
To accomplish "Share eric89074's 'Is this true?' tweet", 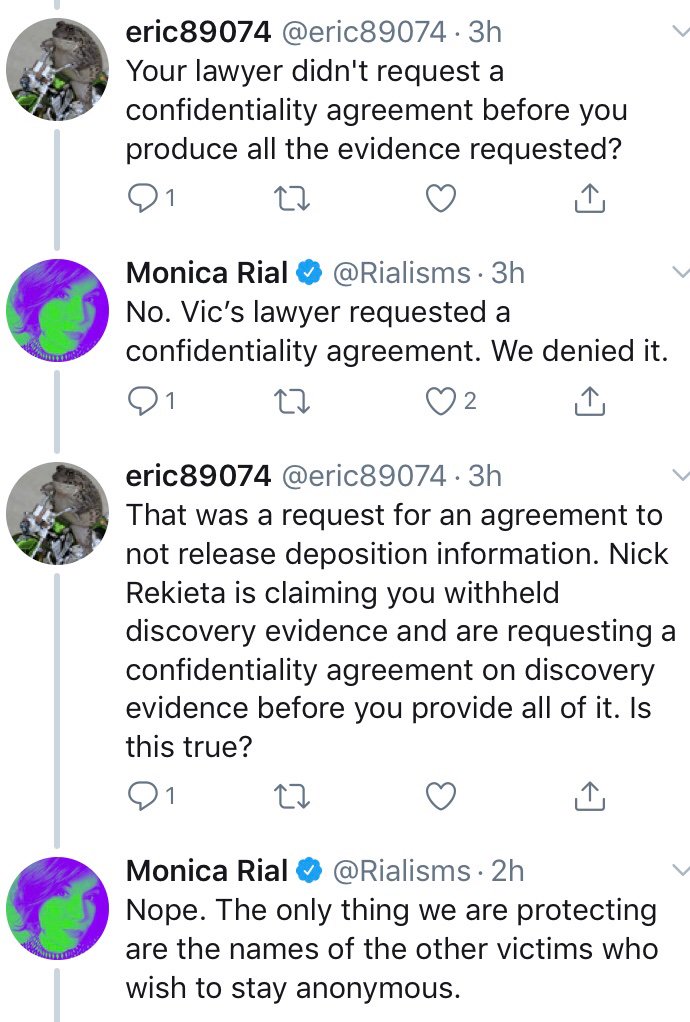I will click(x=590, y=796).
